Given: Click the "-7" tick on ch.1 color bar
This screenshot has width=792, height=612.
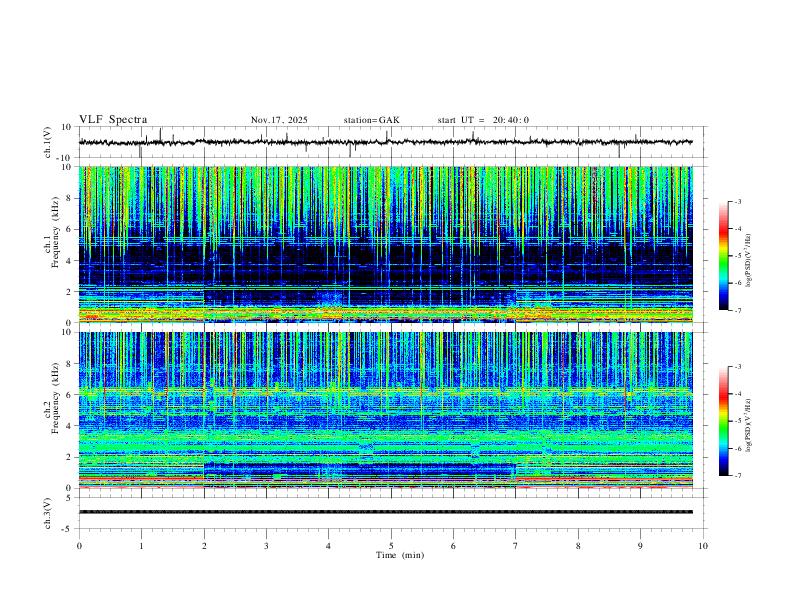Looking at the screenshot, I should 737,310.
